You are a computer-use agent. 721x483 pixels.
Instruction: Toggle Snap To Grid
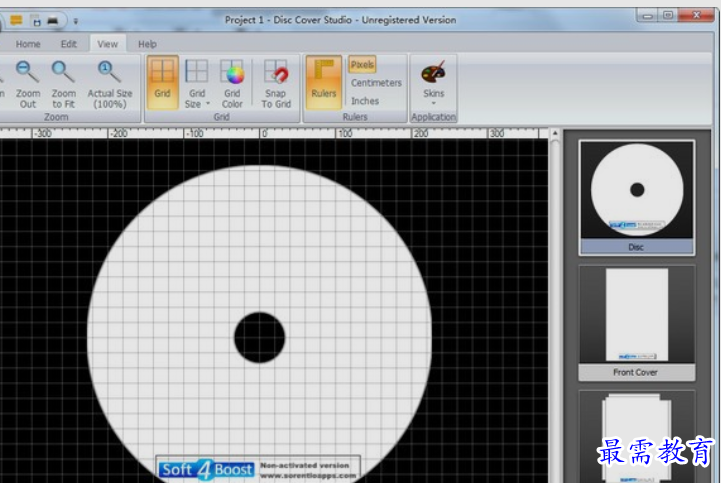pyautogui.click(x=276, y=84)
